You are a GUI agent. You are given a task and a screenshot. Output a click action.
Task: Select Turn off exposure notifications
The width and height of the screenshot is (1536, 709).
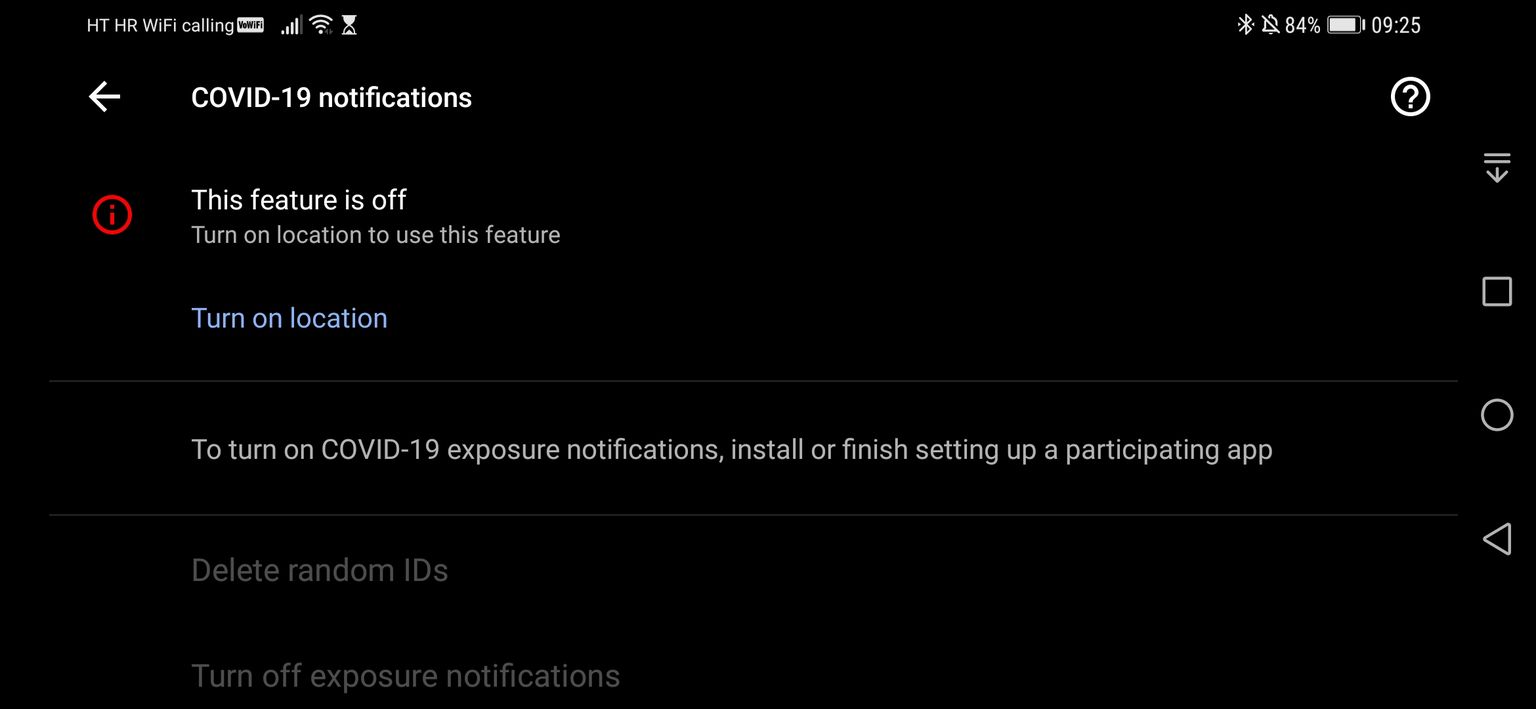tap(405, 676)
